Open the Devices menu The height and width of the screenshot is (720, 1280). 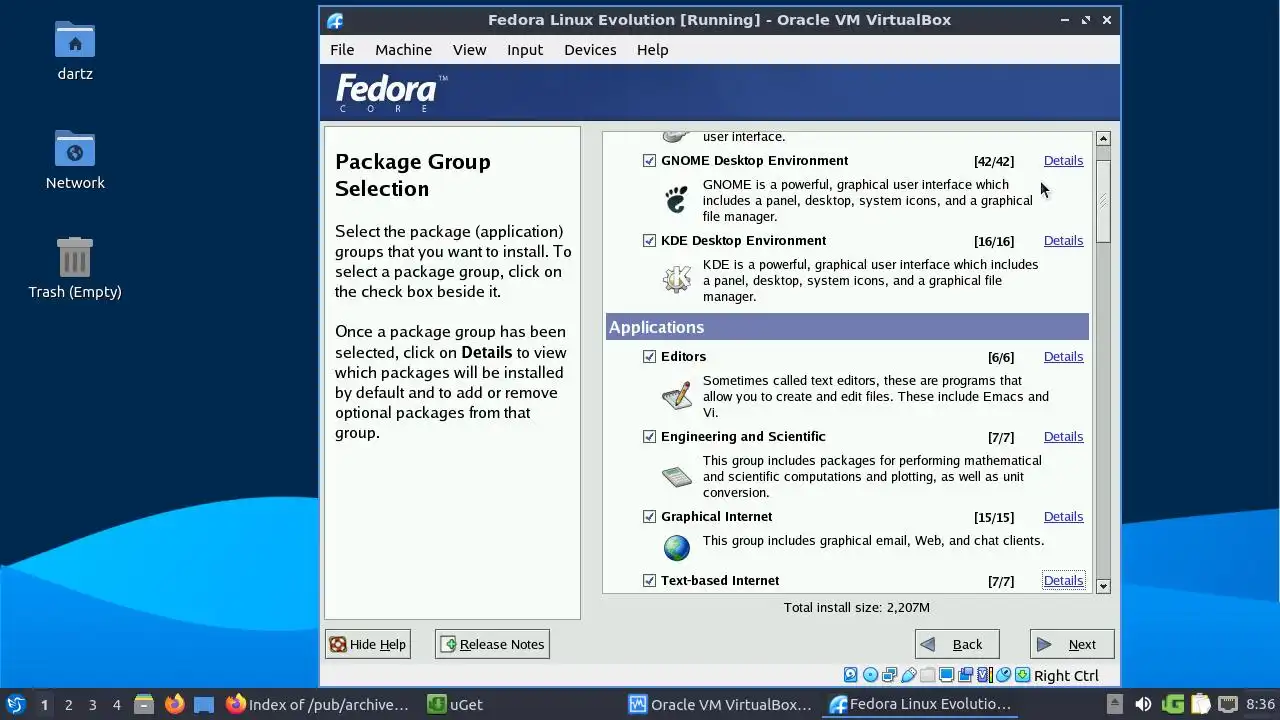coord(590,49)
